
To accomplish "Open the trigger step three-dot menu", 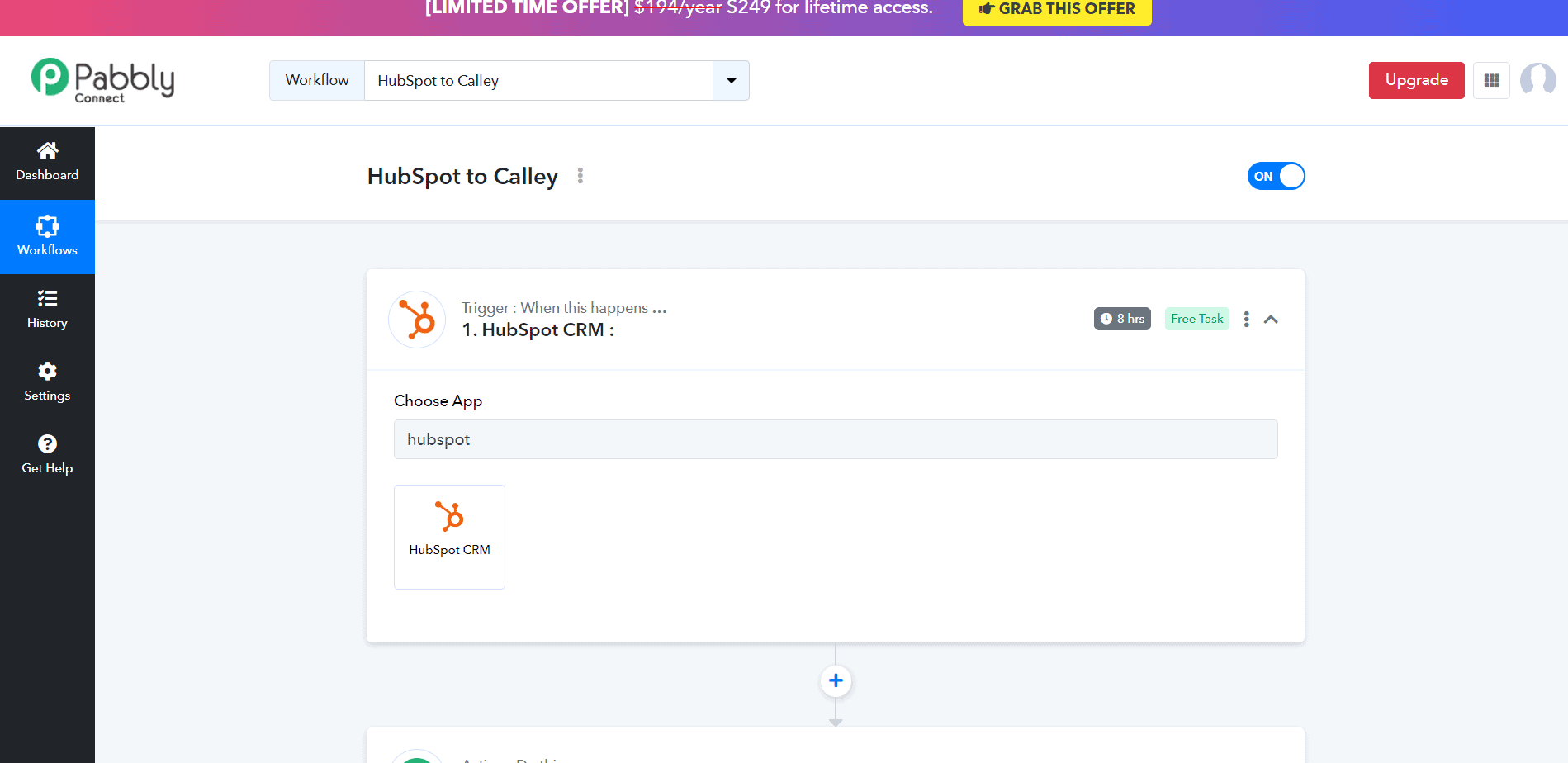I will coord(1246,319).
